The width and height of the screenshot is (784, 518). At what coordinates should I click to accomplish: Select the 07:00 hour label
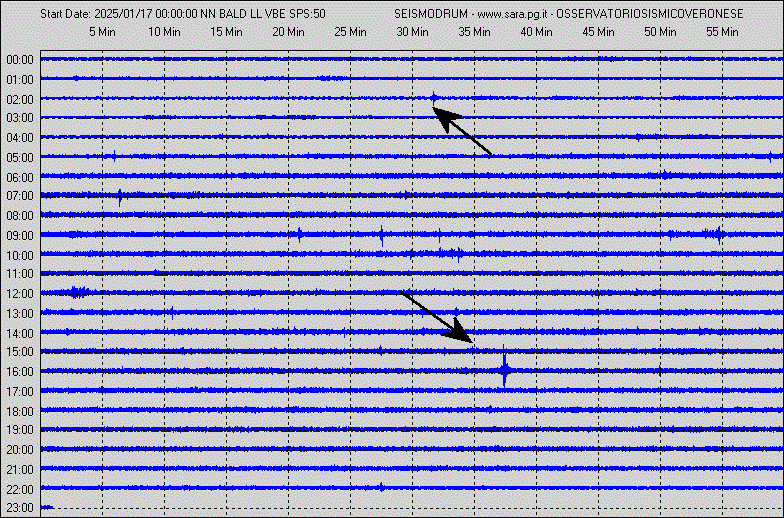click(x=20, y=196)
